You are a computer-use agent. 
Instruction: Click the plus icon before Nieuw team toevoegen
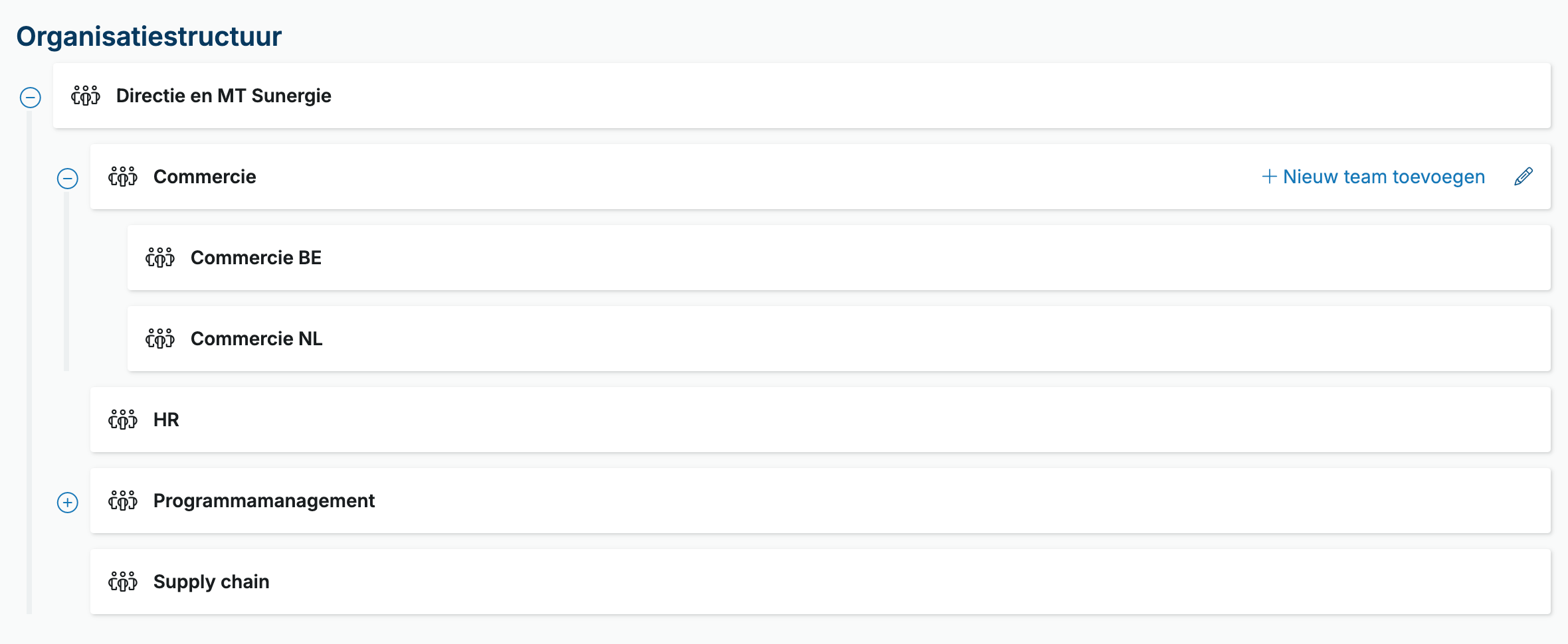(x=1269, y=177)
